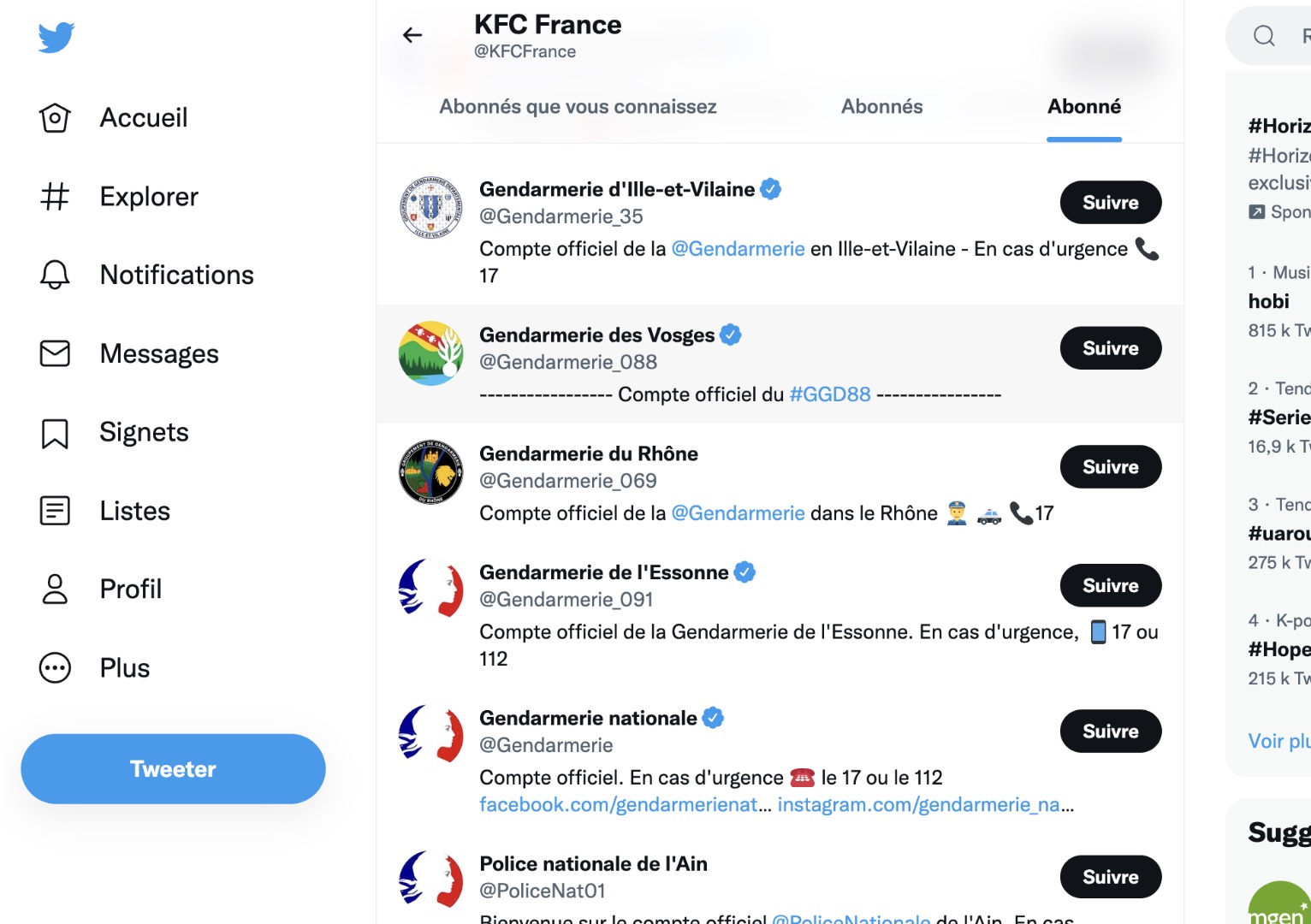1311x924 pixels.
Task: Open Listes icon in sidebar
Action: pos(55,511)
